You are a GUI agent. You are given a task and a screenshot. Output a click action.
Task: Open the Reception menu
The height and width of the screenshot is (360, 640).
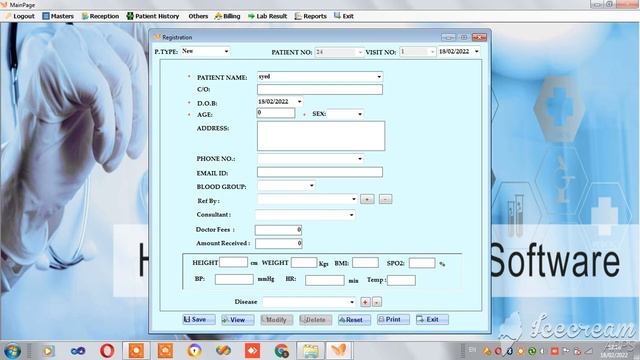tap(100, 16)
